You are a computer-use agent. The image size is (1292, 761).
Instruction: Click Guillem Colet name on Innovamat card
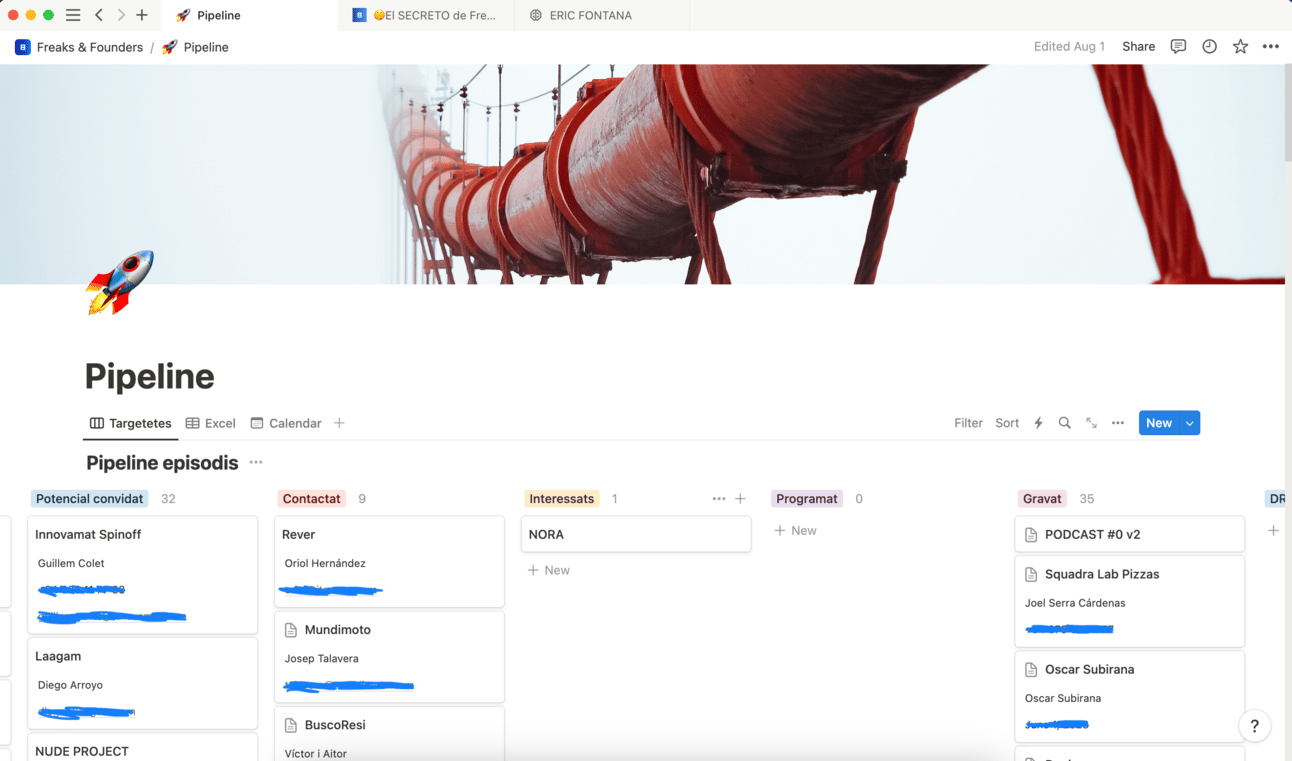pos(71,563)
